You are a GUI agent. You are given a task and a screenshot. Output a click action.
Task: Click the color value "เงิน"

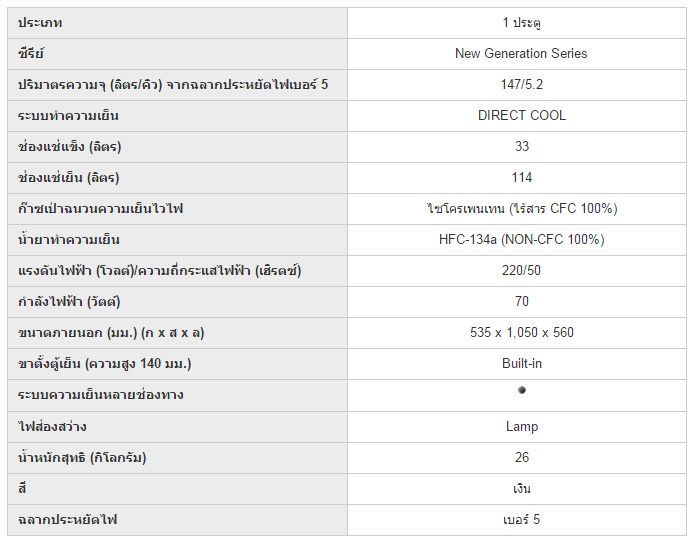521,488
